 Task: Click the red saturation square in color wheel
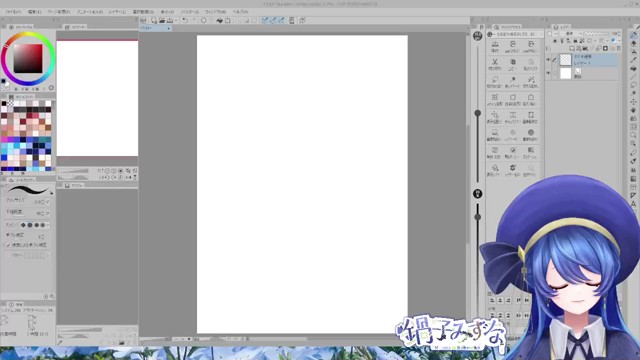point(28,58)
